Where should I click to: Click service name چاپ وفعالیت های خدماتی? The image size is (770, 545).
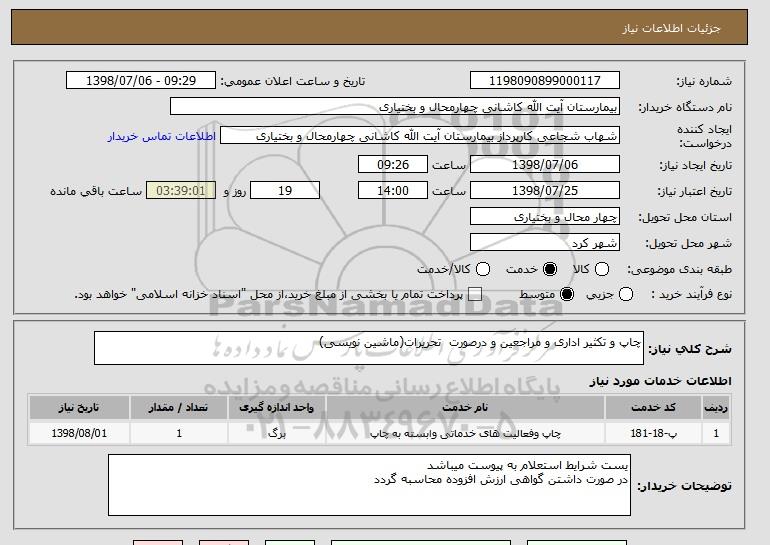(465, 434)
